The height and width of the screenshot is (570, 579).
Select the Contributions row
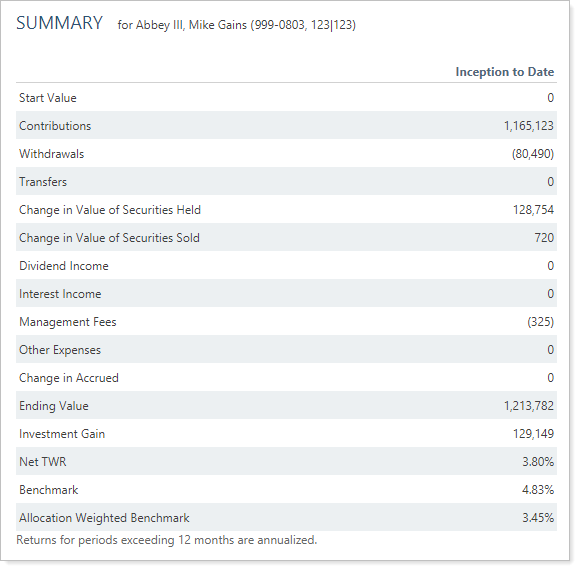click(286, 126)
